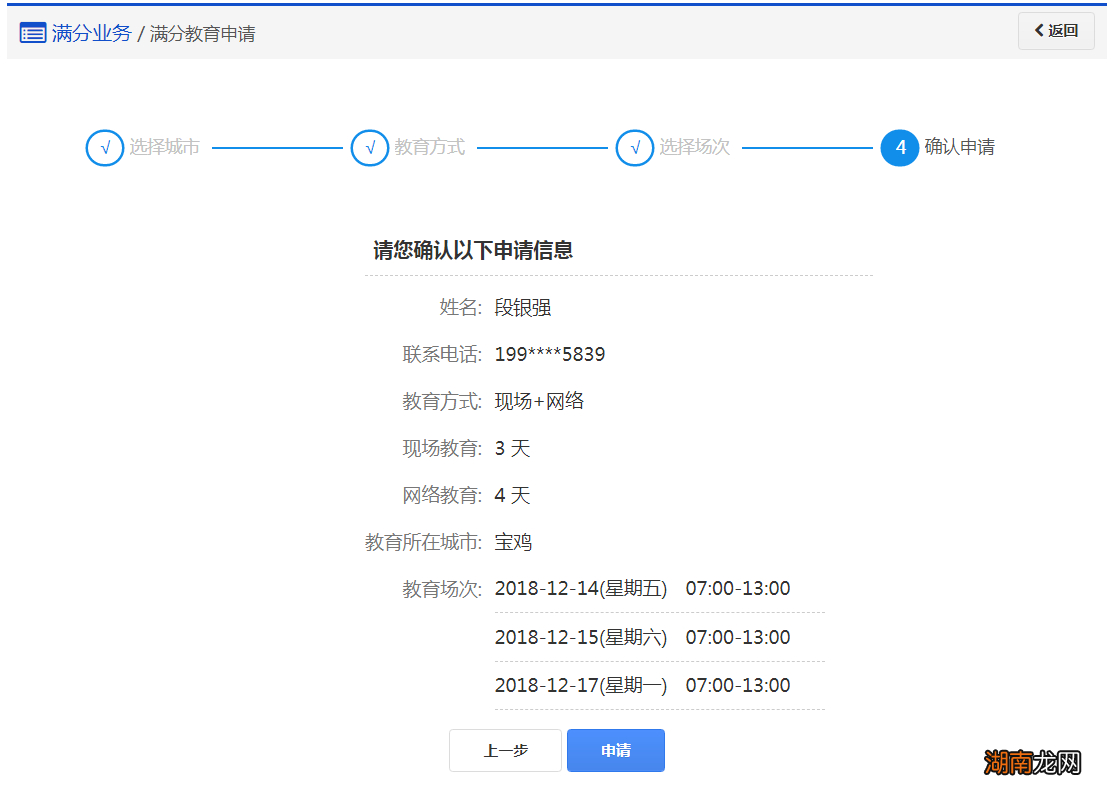The width and height of the screenshot is (1115, 789).
Task: Click the step label 选择城市
Action: click(164, 147)
